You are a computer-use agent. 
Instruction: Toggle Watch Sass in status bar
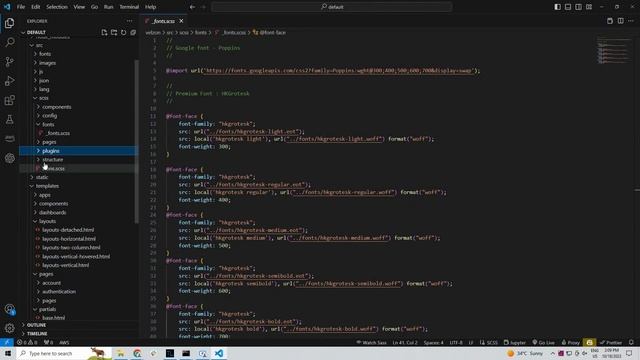[x=371, y=342]
